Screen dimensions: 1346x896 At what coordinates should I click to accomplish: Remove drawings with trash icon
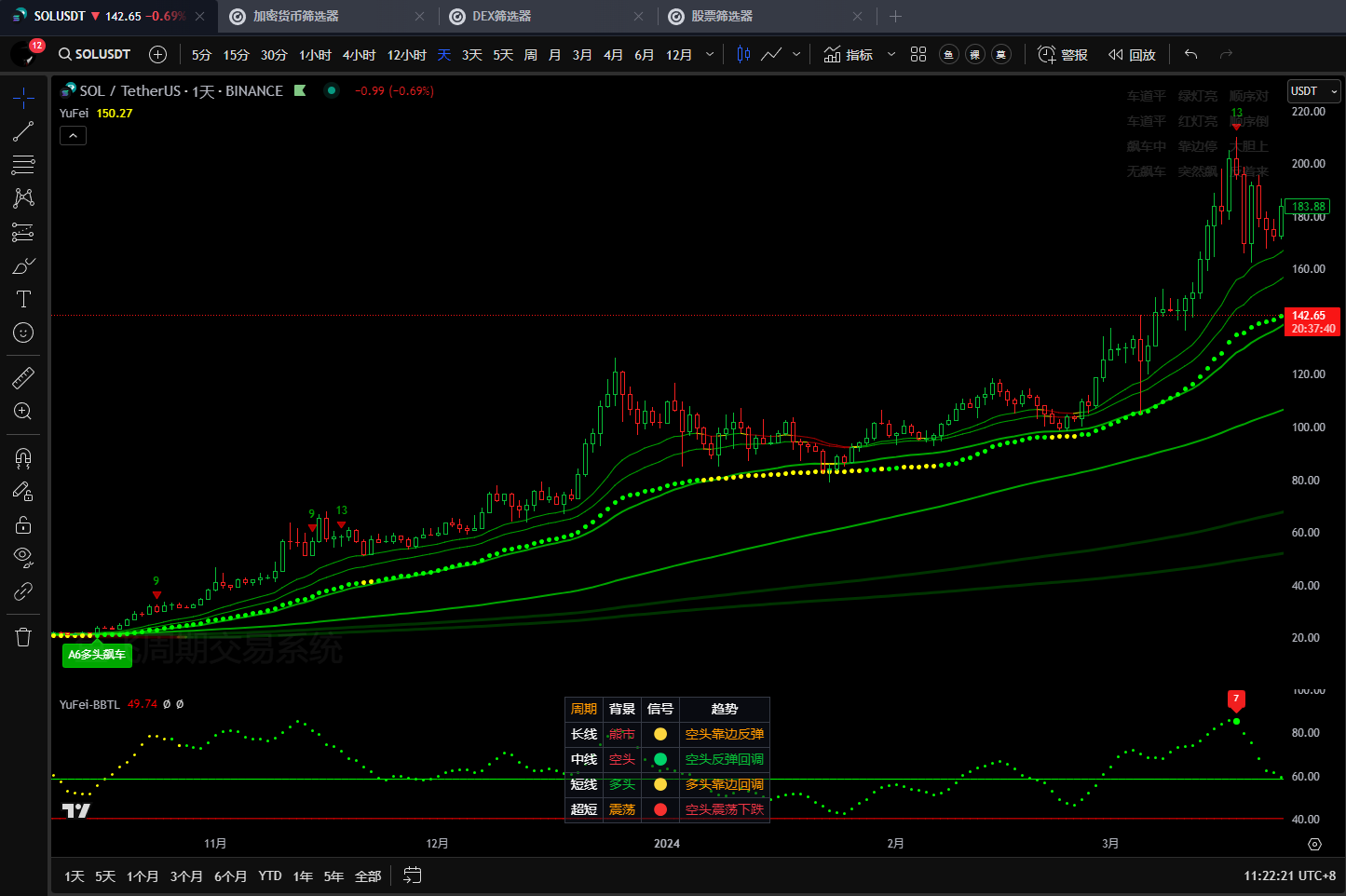[23, 637]
